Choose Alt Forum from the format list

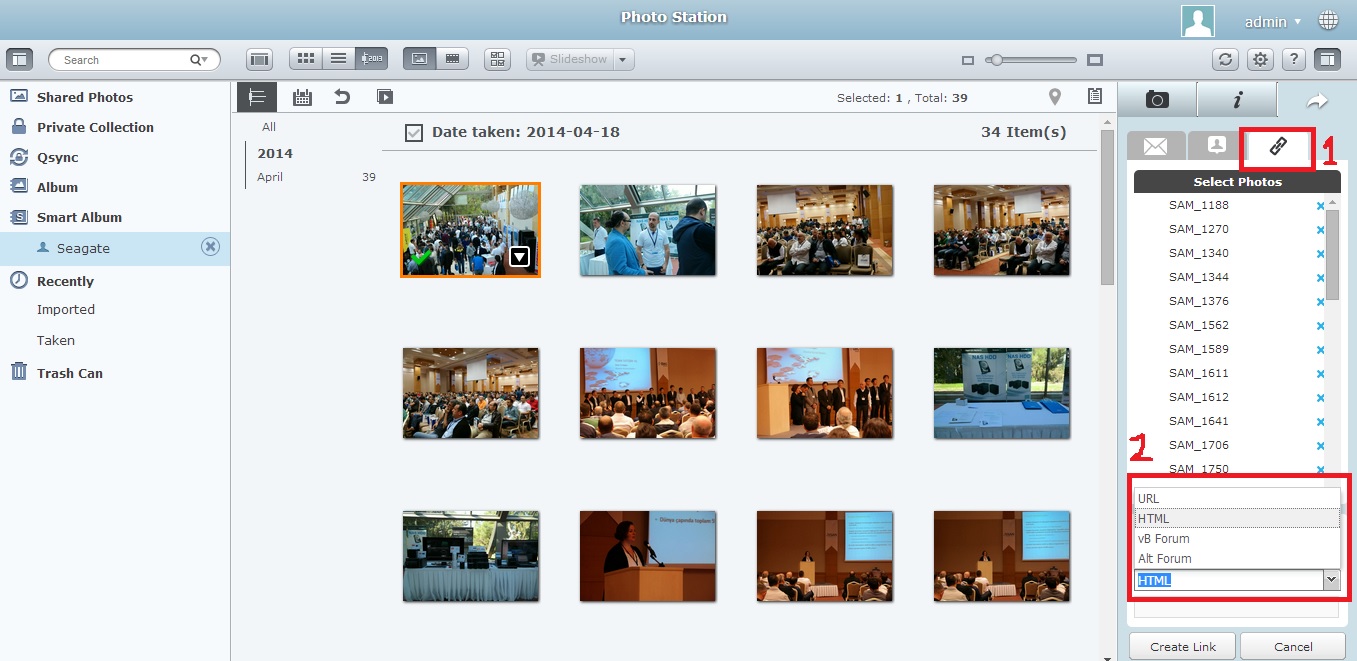coord(1237,559)
